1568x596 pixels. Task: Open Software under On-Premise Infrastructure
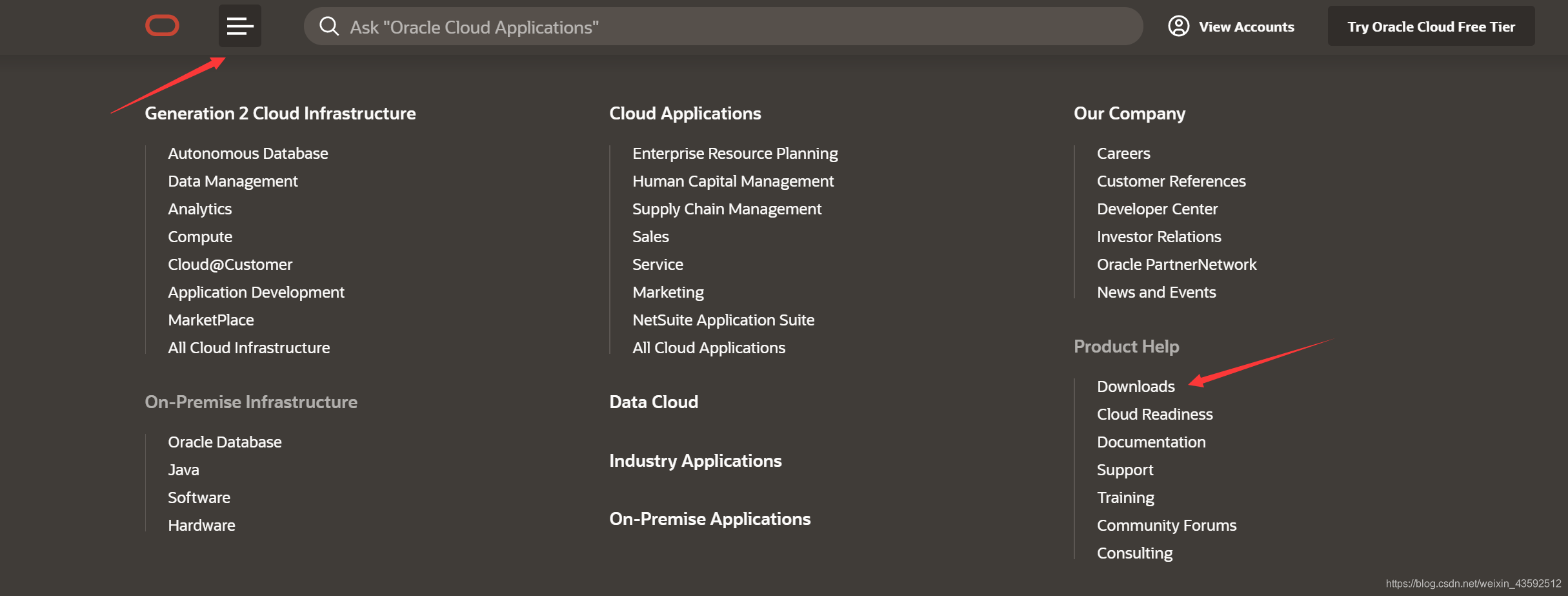(199, 497)
